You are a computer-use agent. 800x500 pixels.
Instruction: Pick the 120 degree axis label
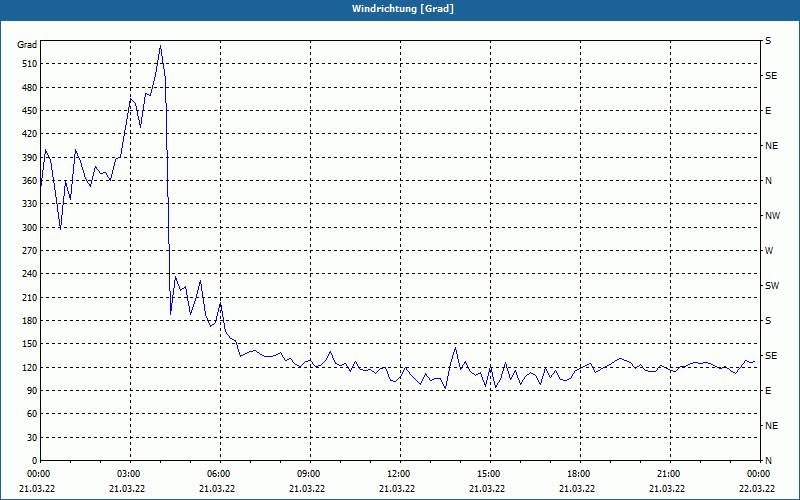[x=30, y=368]
